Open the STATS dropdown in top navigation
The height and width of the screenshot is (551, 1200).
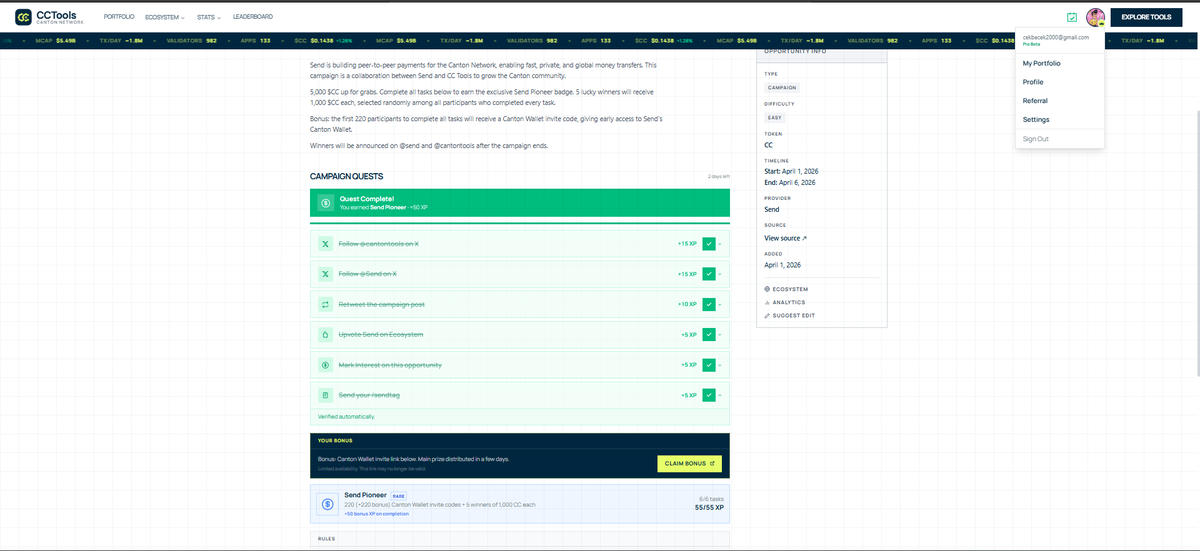(209, 17)
